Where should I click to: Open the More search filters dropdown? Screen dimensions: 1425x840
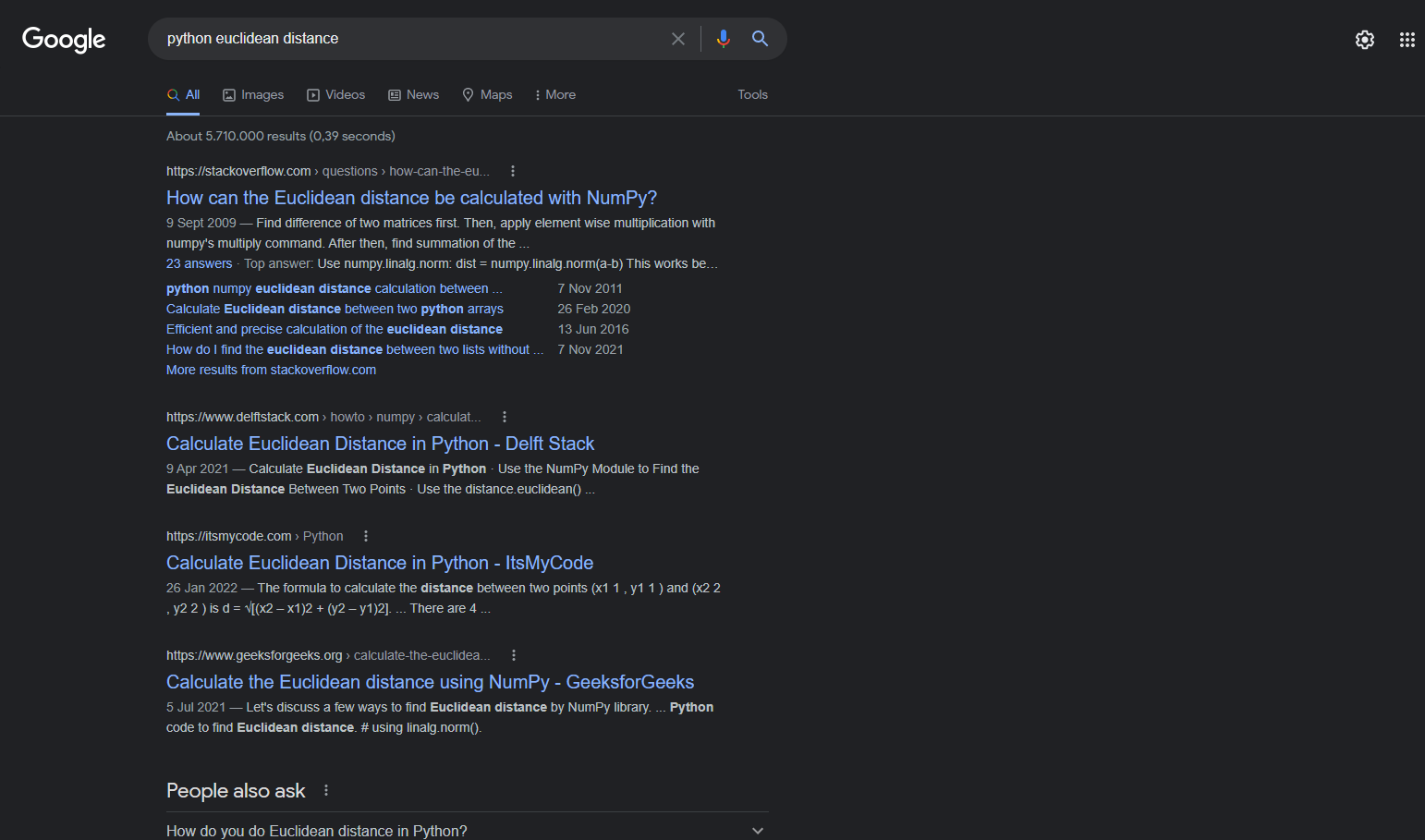554,95
